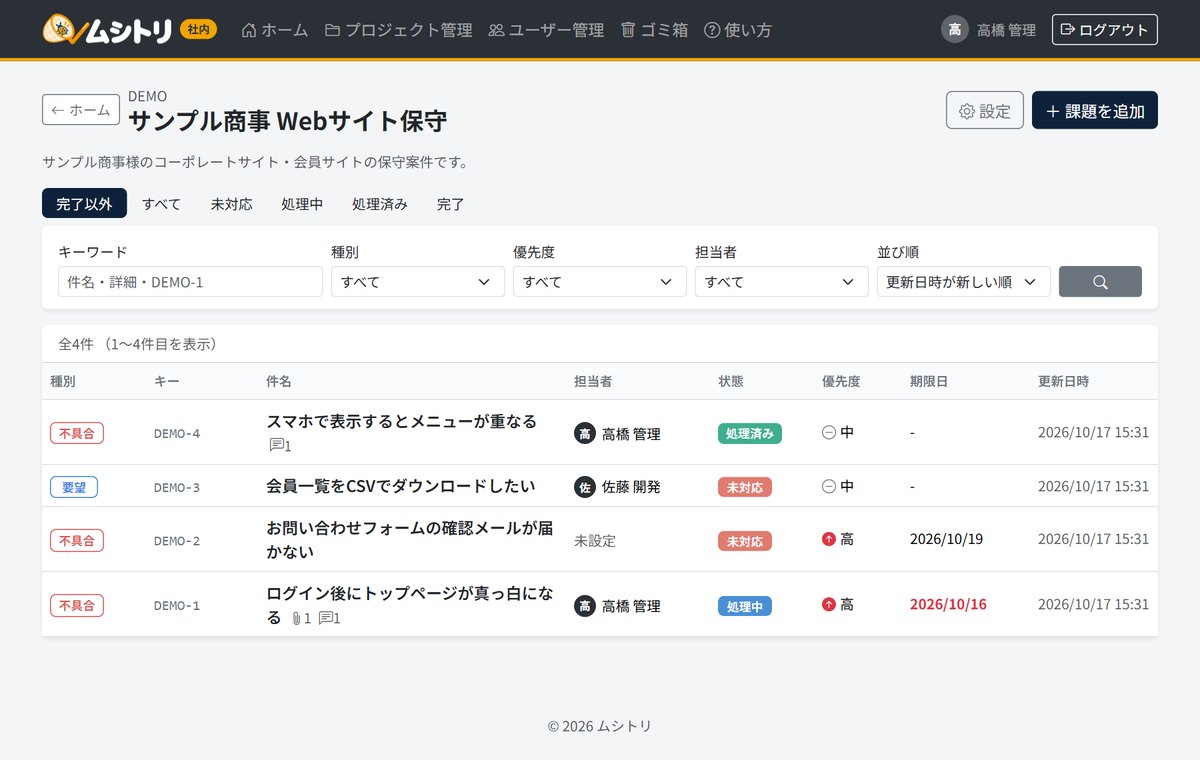The height and width of the screenshot is (760, 1200).
Task: Click the DEMO-1 key cell
Action: coord(177,606)
